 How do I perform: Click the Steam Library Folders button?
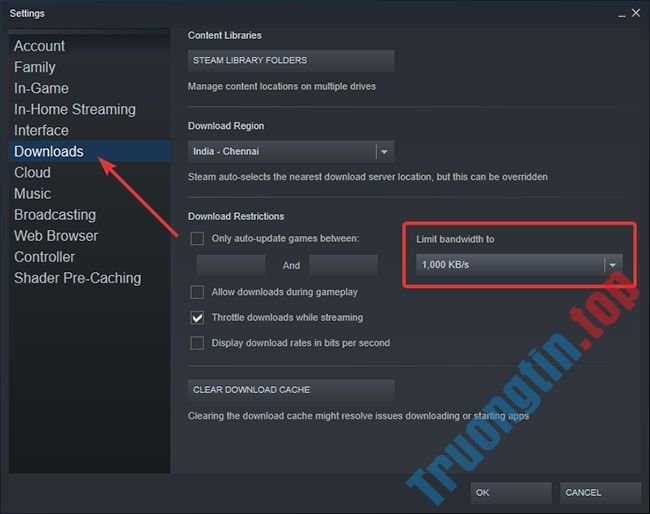pos(291,61)
